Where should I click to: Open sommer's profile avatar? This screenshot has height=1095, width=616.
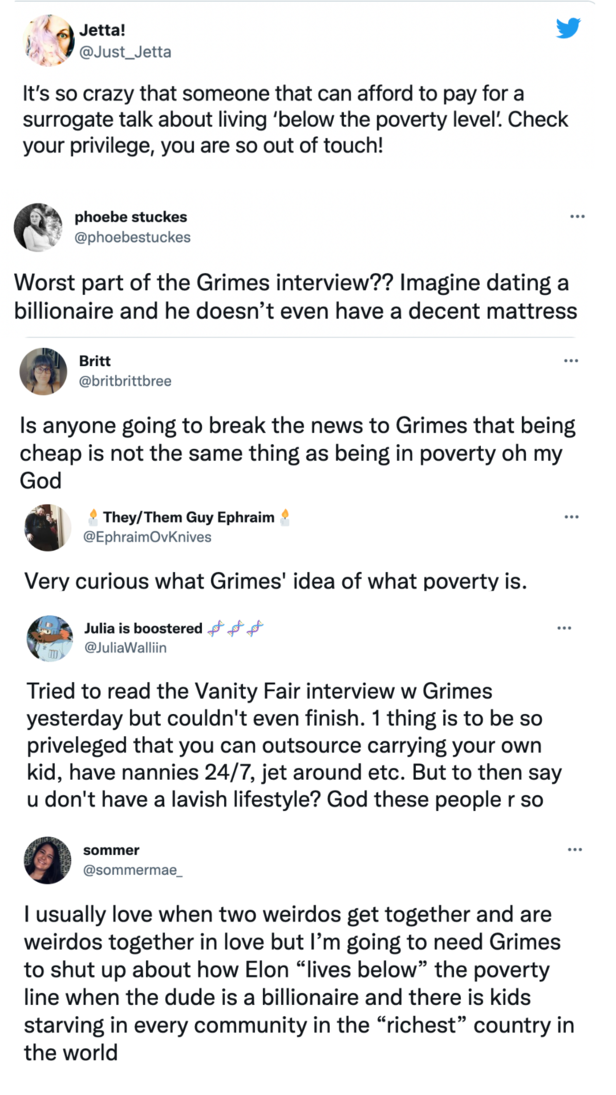click(47, 860)
